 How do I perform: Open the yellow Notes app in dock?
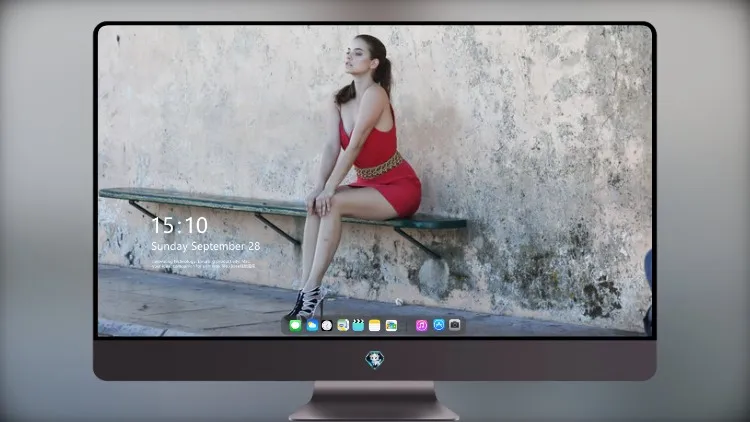375,326
